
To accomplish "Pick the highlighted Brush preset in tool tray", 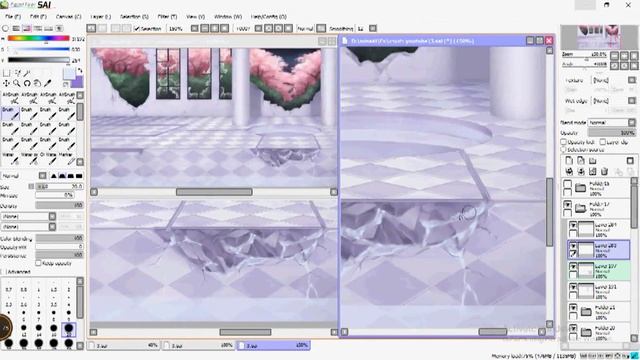I will coord(10,113).
